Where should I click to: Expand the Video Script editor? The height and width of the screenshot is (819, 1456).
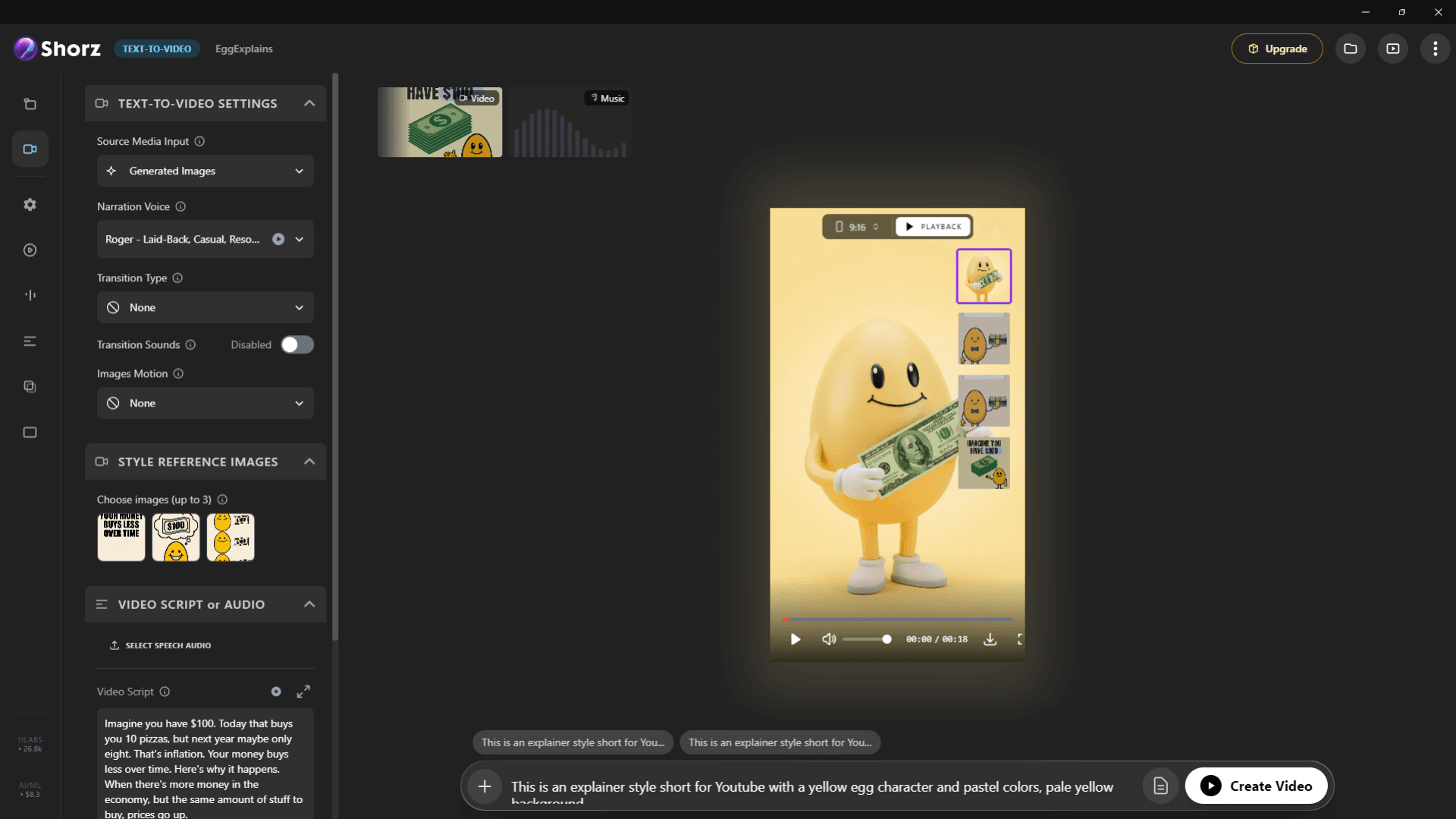tap(303, 692)
